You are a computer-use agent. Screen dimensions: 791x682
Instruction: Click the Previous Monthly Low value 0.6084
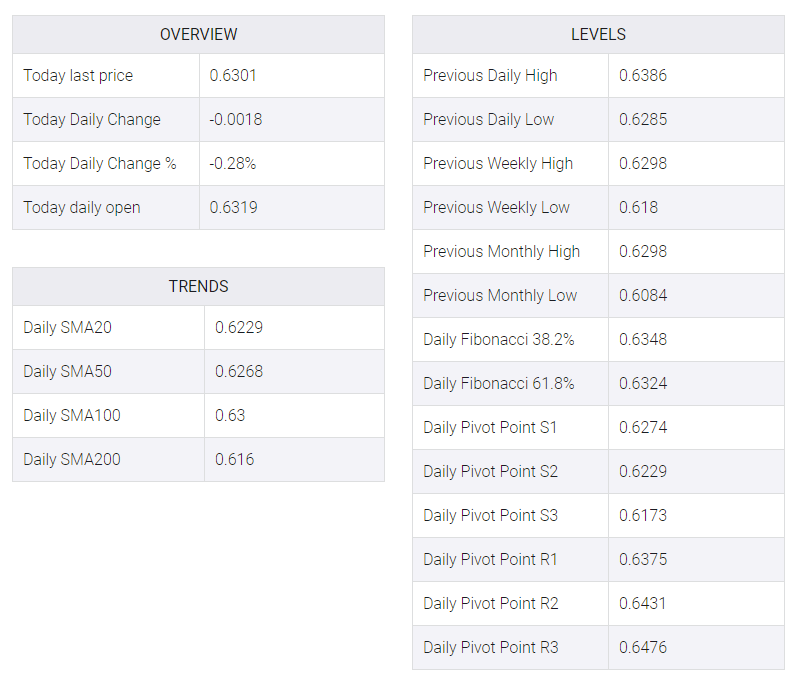pos(643,295)
